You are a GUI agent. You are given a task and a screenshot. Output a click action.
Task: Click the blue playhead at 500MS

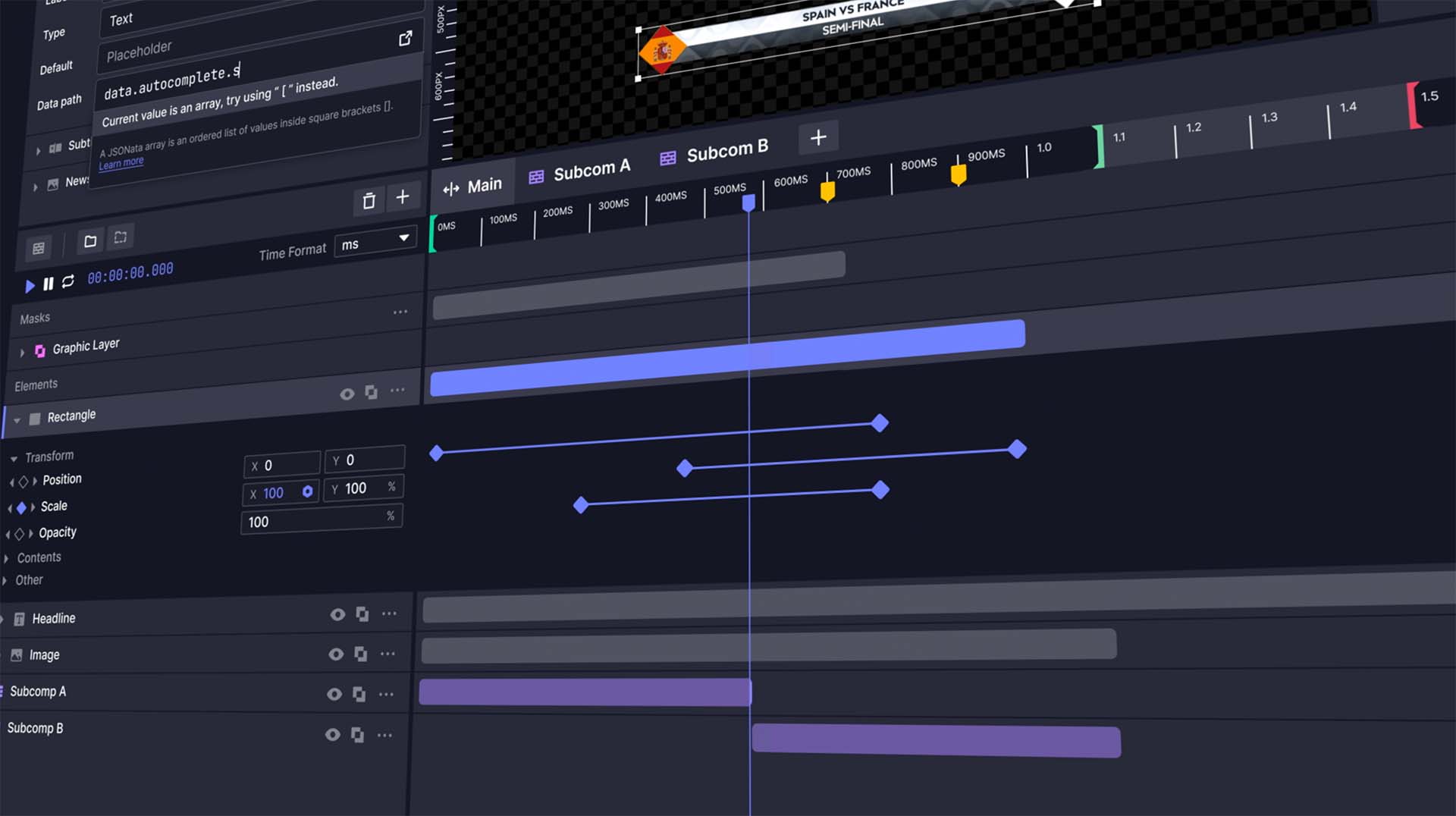click(748, 202)
